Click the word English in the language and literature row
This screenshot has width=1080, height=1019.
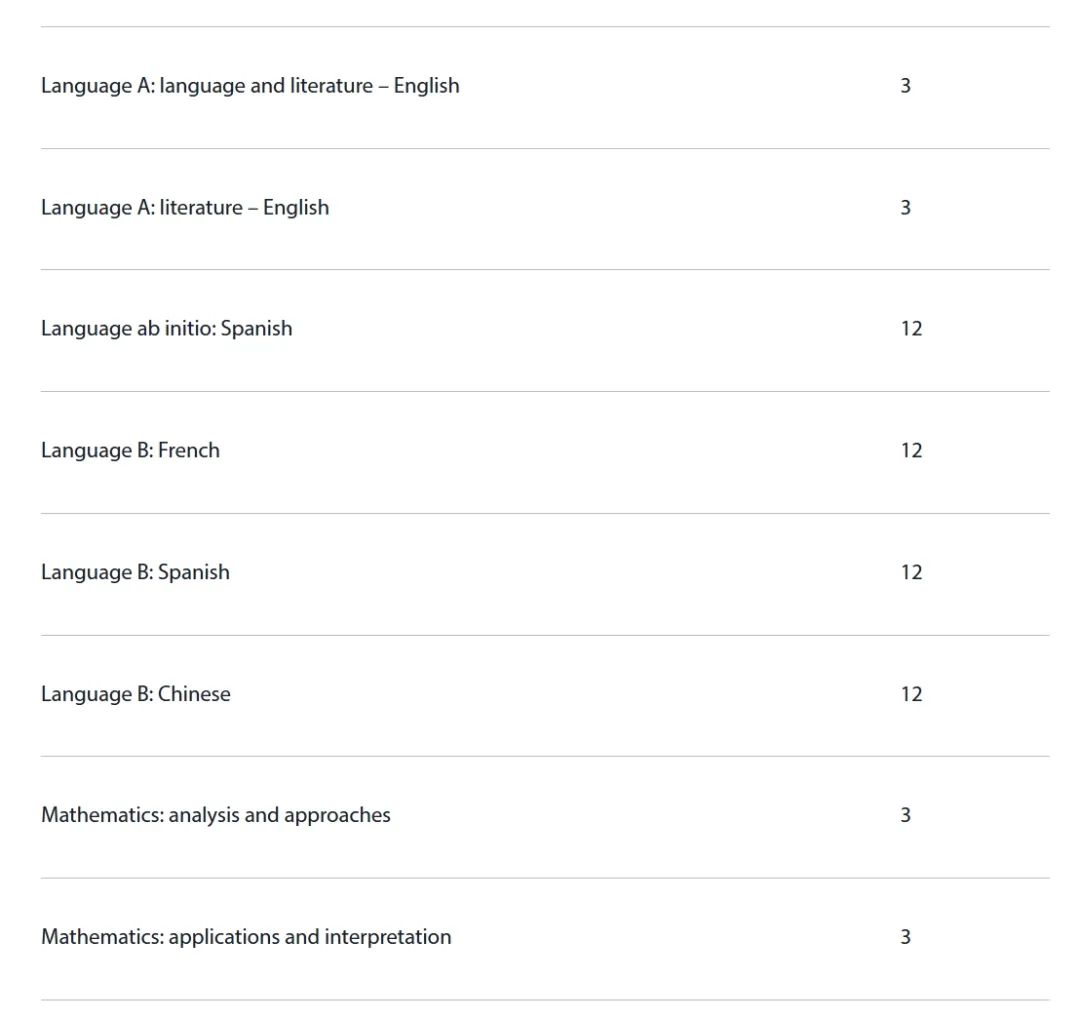(426, 86)
